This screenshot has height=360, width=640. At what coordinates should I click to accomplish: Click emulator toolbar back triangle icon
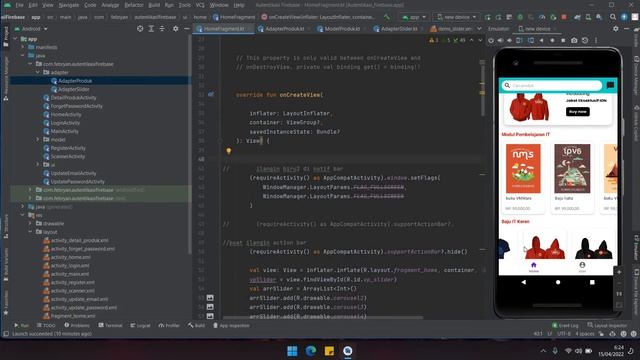point(542,40)
